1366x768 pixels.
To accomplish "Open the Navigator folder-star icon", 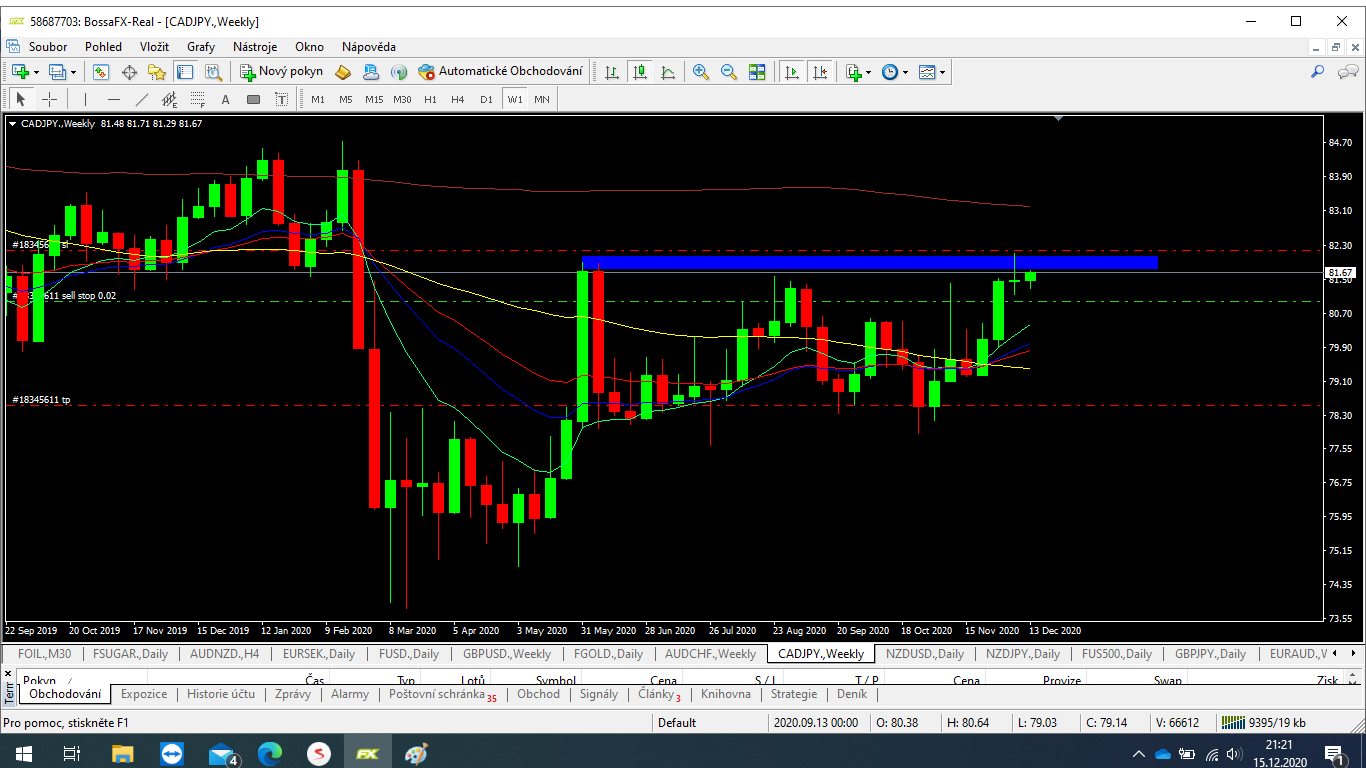I will [x=157, y=72].
